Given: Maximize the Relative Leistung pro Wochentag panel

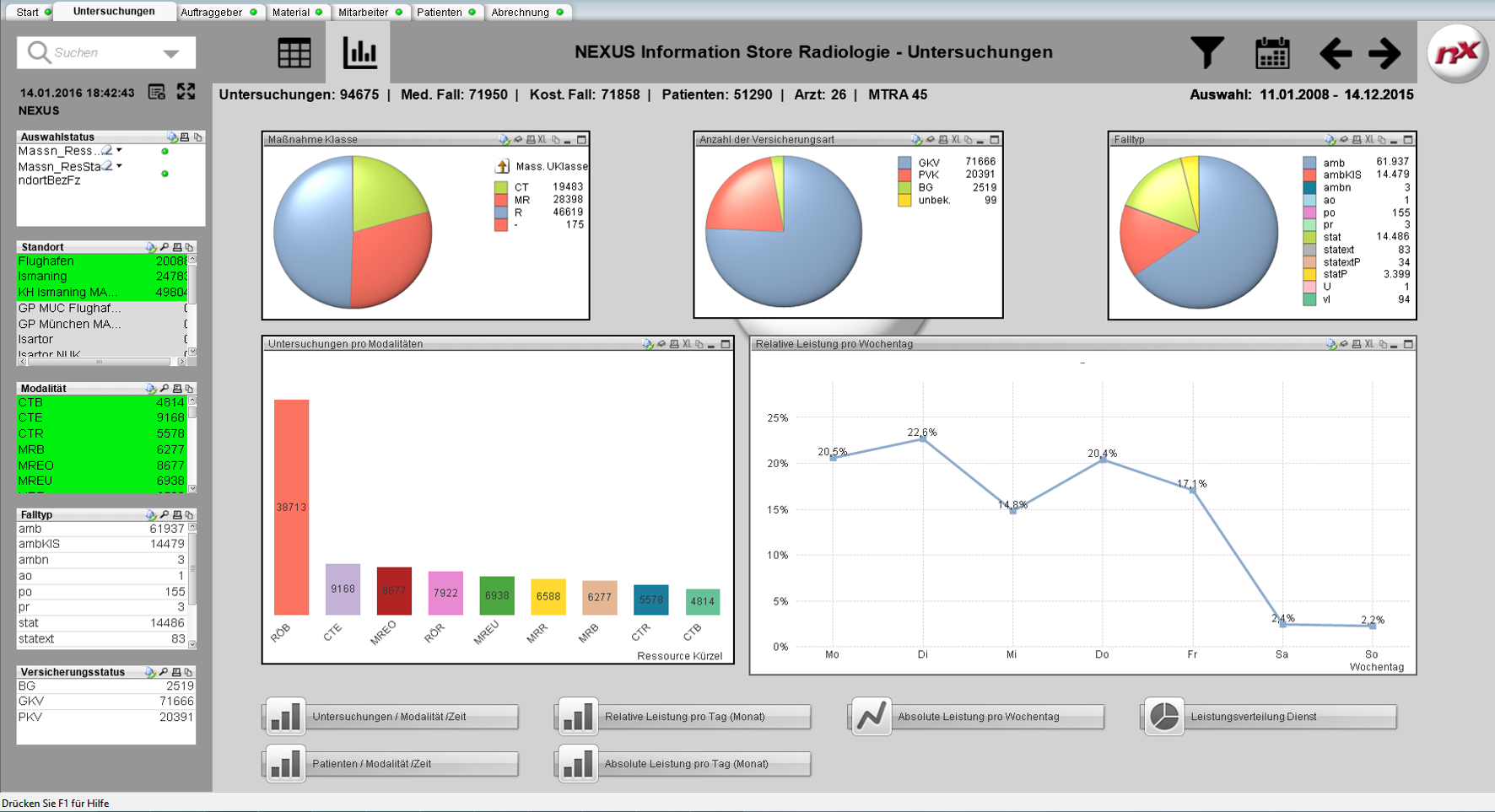Looking at the screenshot, I should pos(1408,344).
